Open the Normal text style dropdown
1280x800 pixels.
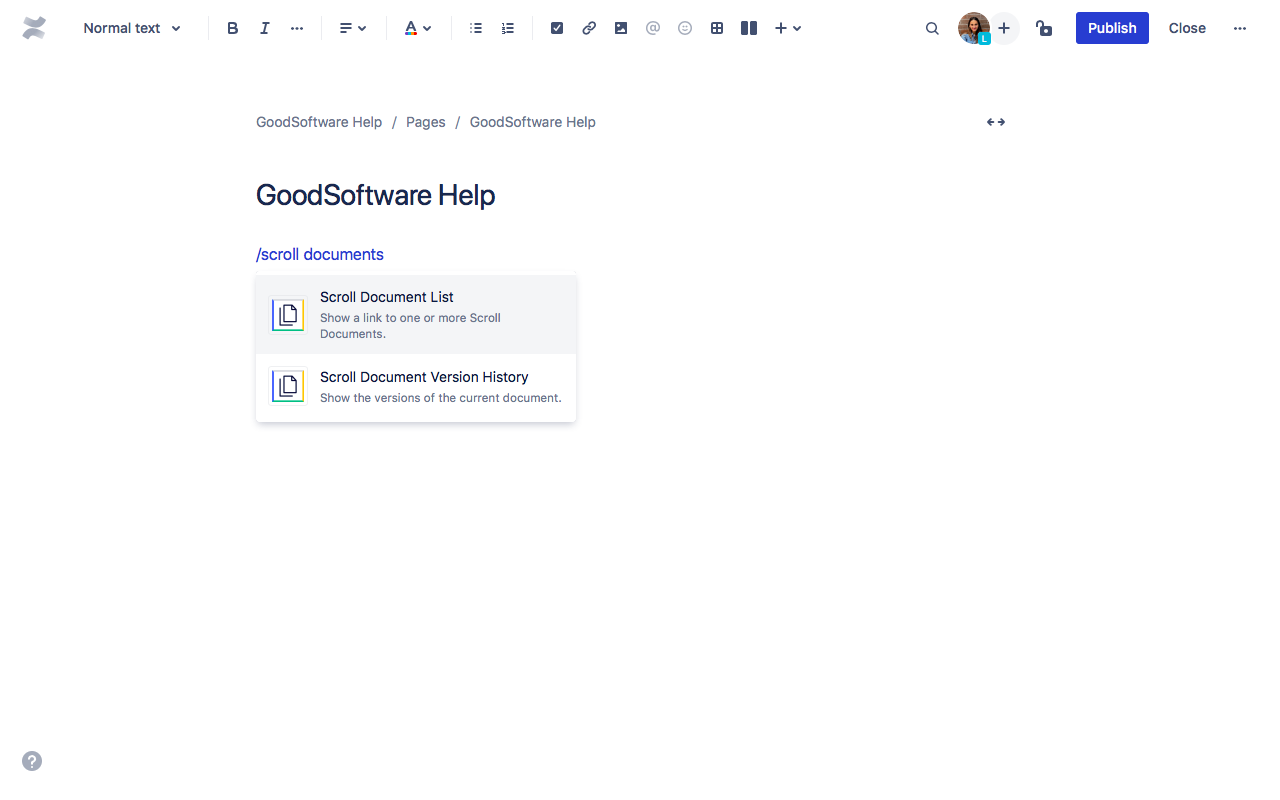coord(132,28)
